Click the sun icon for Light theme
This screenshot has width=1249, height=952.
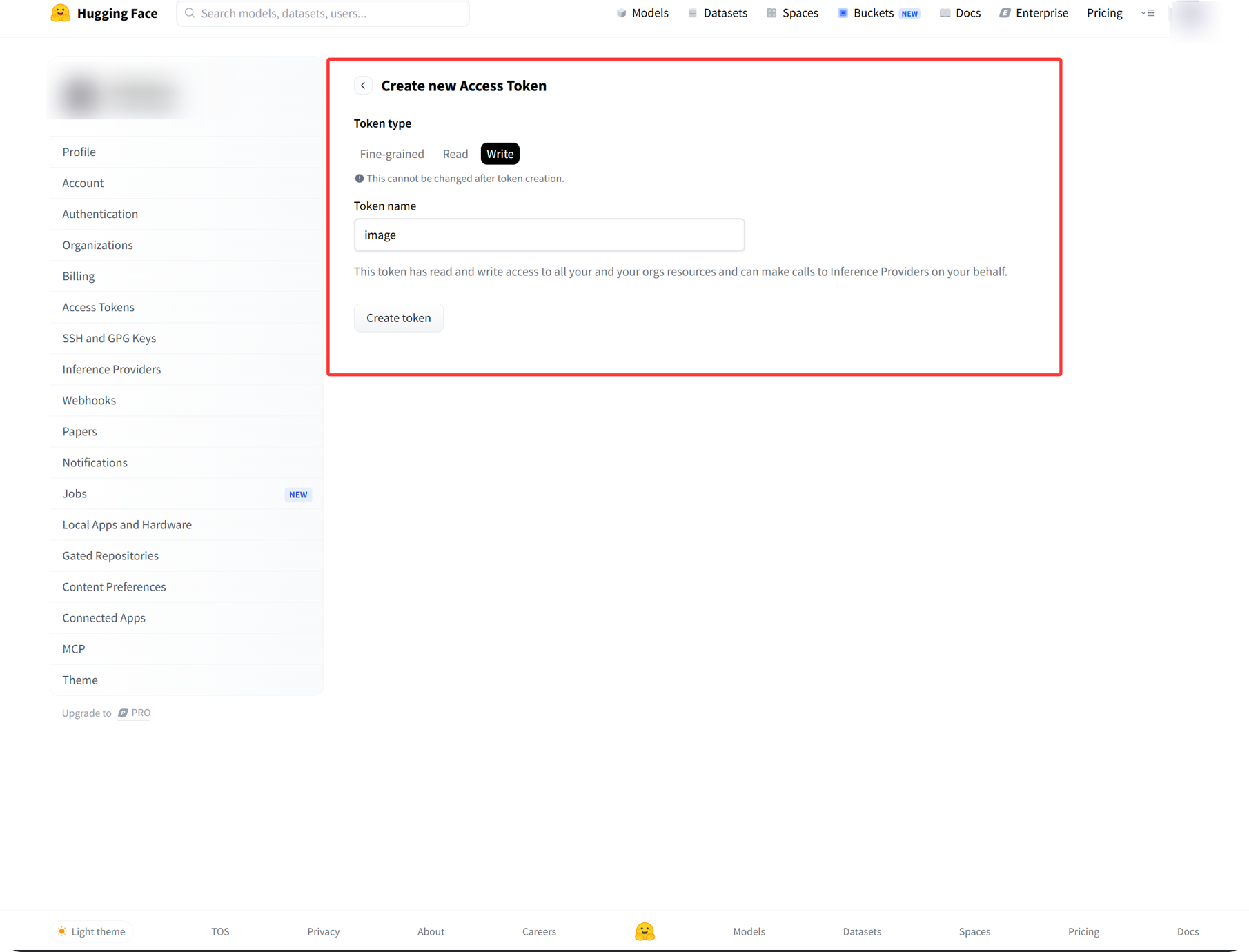click(61, 931)
